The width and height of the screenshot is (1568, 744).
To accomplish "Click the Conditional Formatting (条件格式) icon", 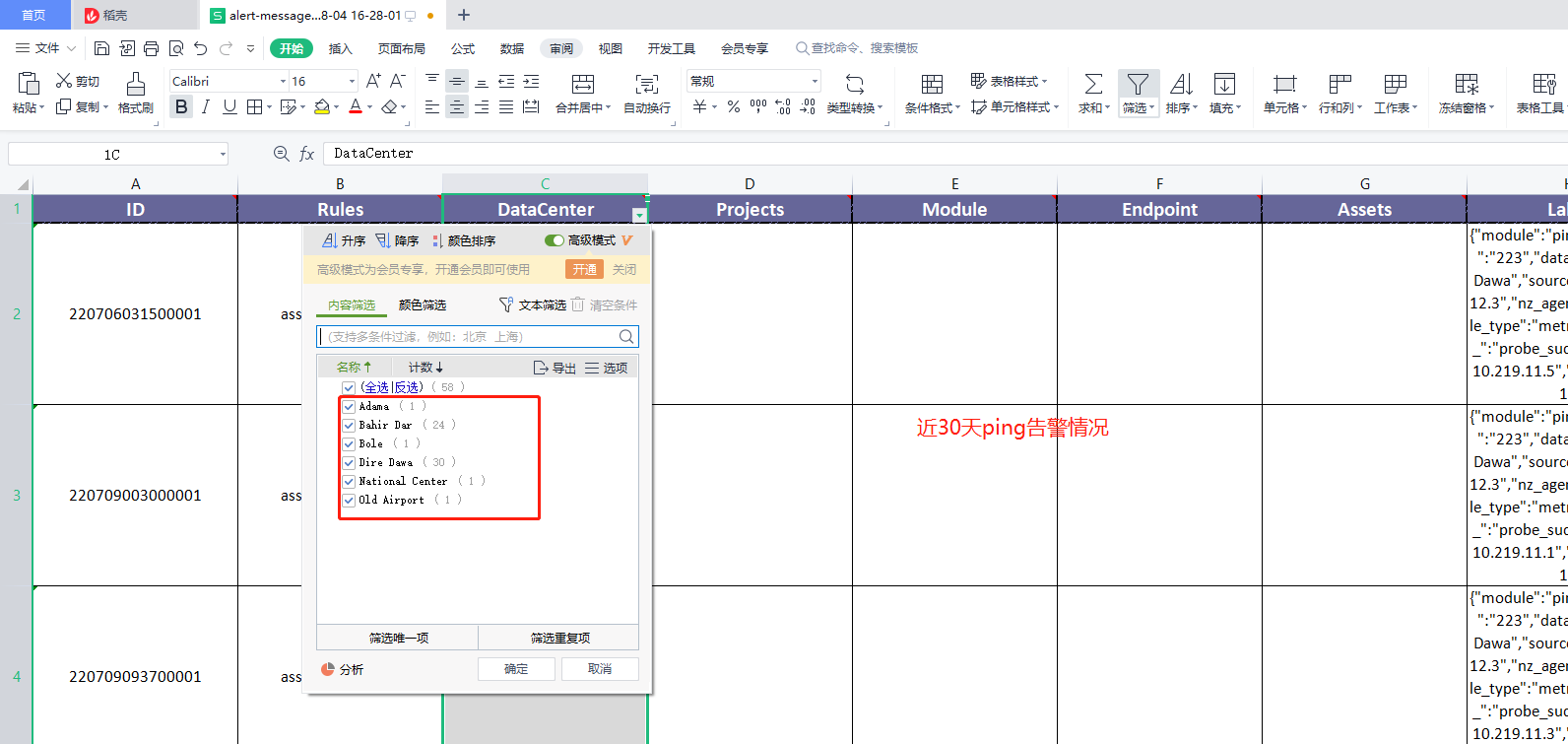I will [932, 84].
